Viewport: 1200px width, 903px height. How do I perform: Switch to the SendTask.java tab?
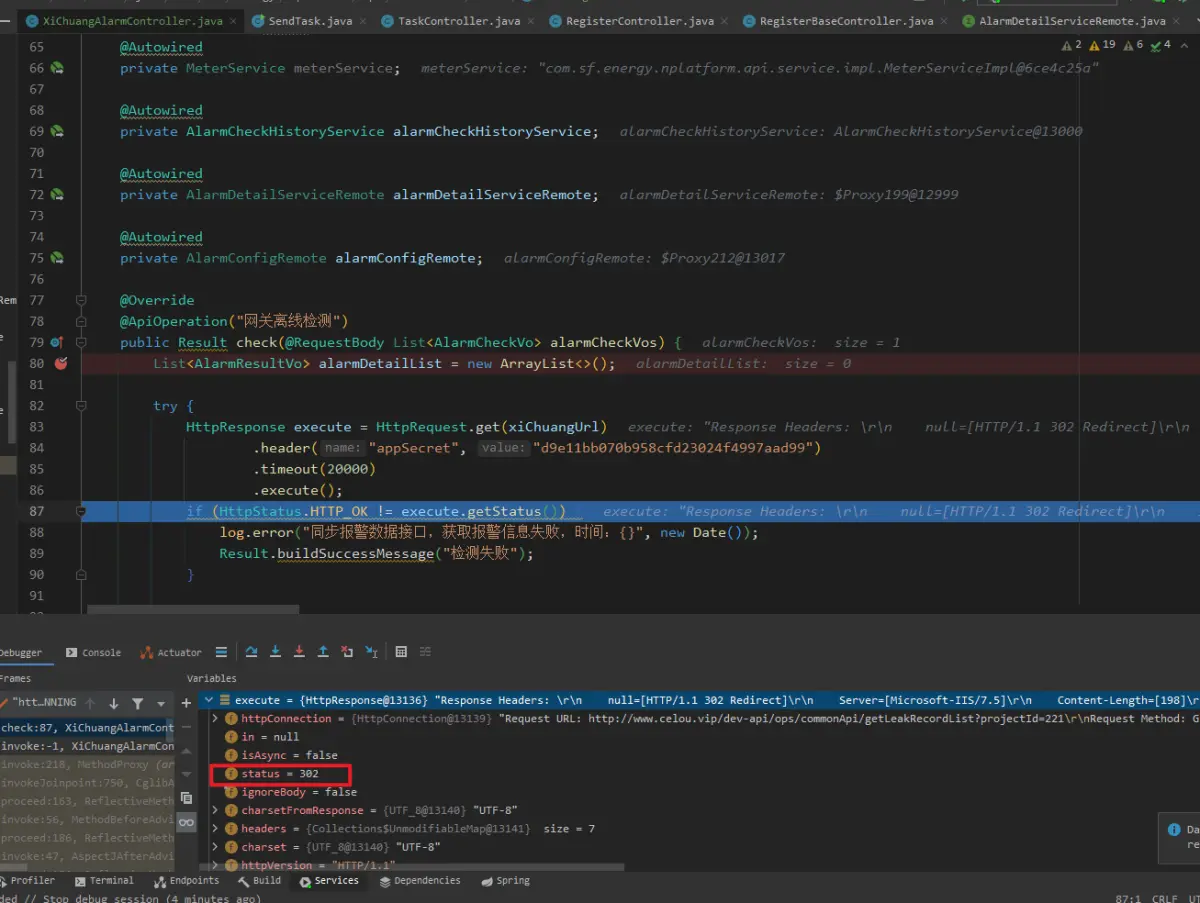click(307, 20)
